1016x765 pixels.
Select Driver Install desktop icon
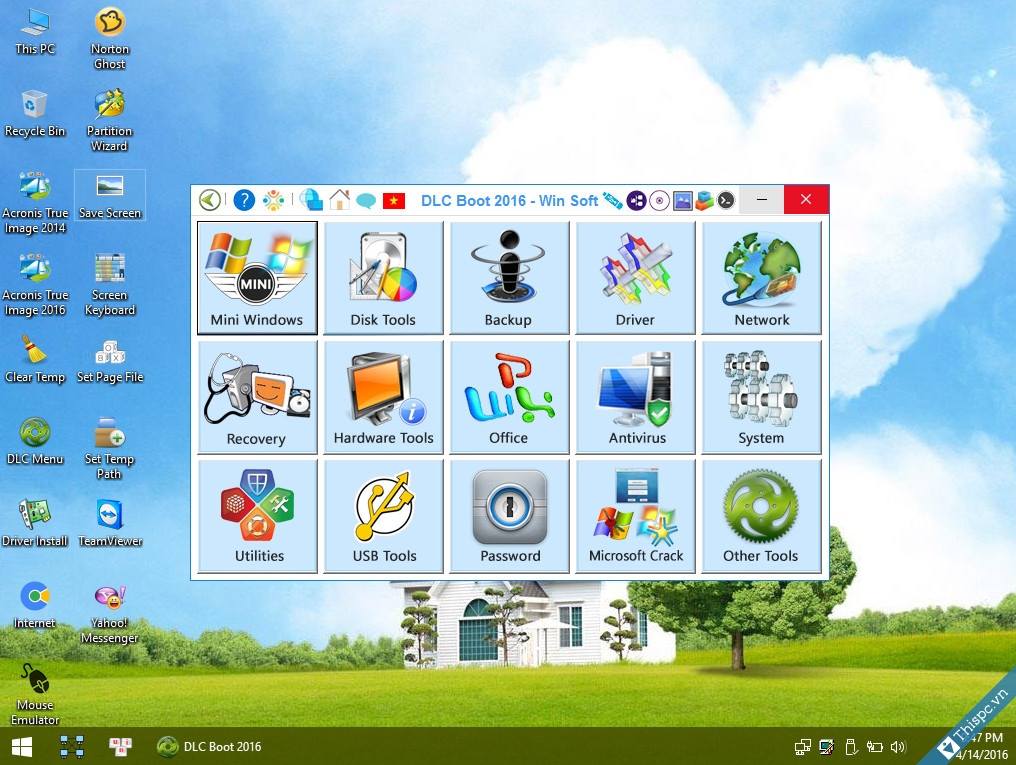coord(35,523)
